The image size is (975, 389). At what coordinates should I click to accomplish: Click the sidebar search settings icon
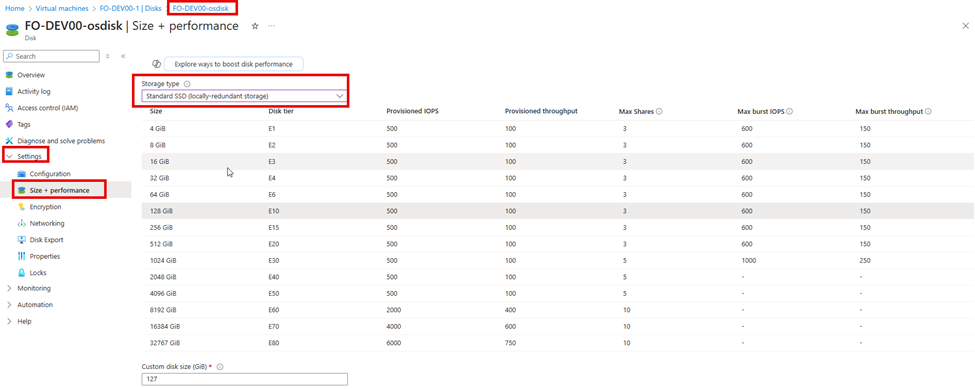click(x=108, y=56)
